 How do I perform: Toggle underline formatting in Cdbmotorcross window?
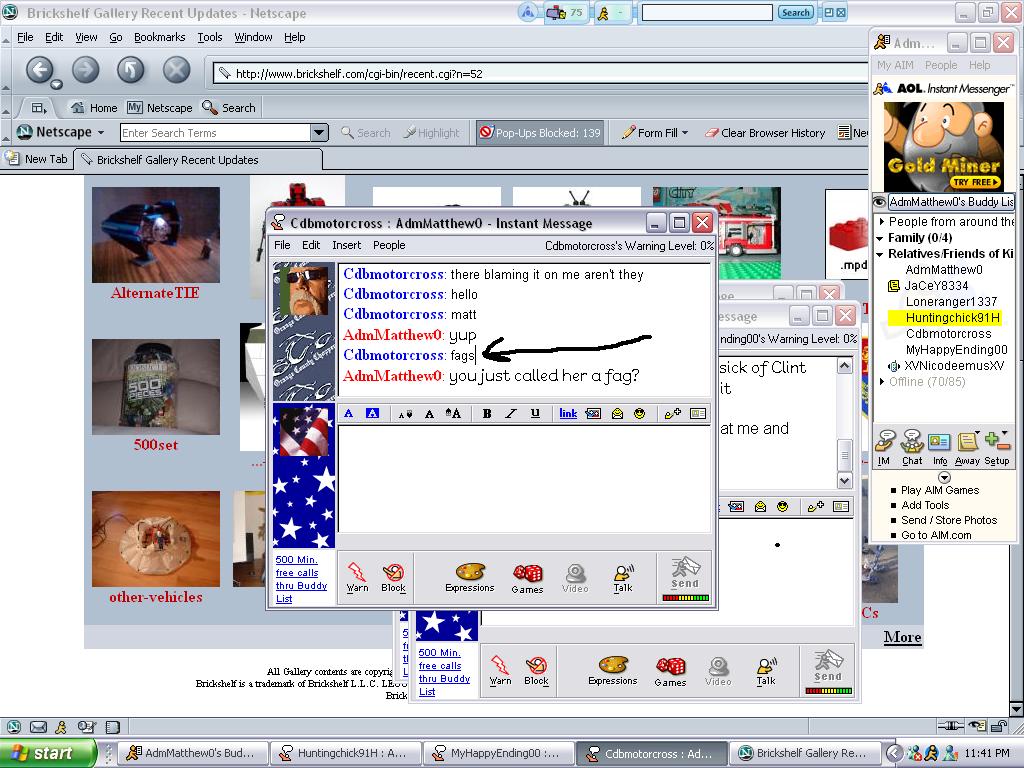(x=535, y=413)
